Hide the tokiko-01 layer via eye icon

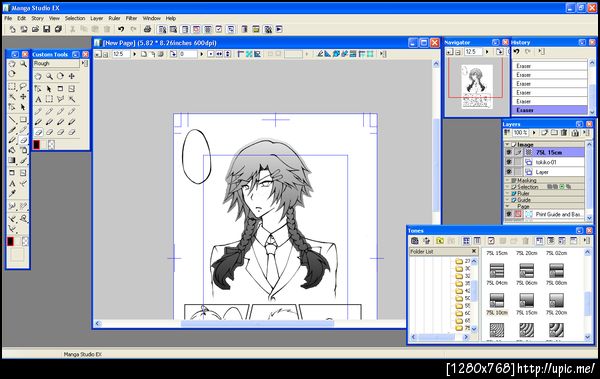pos(509,162)
